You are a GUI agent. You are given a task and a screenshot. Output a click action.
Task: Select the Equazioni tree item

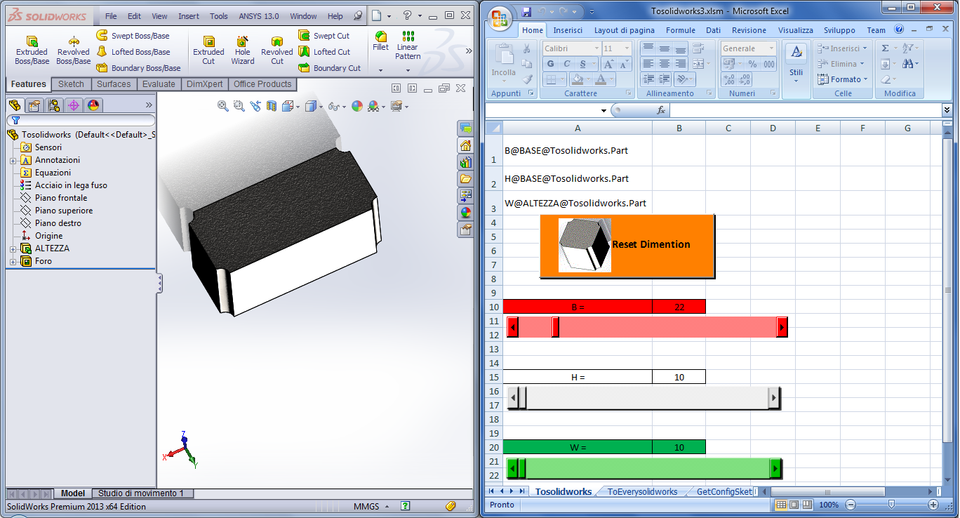point(46,173)
